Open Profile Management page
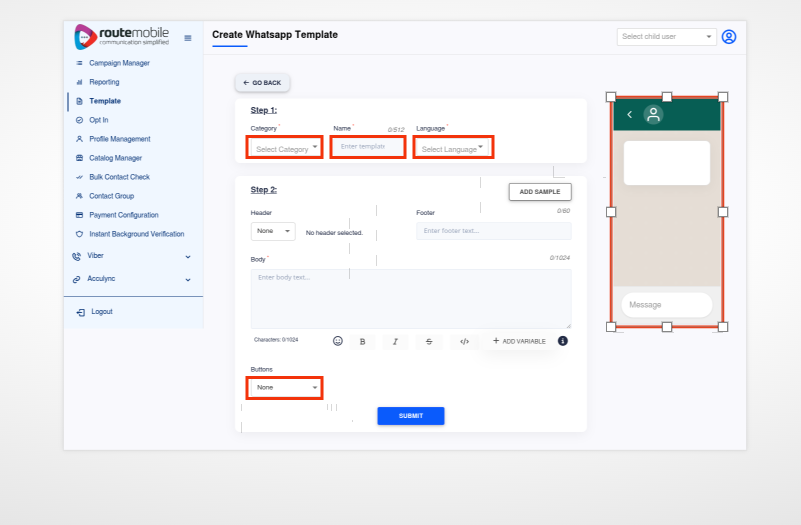The height and width of the screenshot is (525, 801). click(120, 139)
